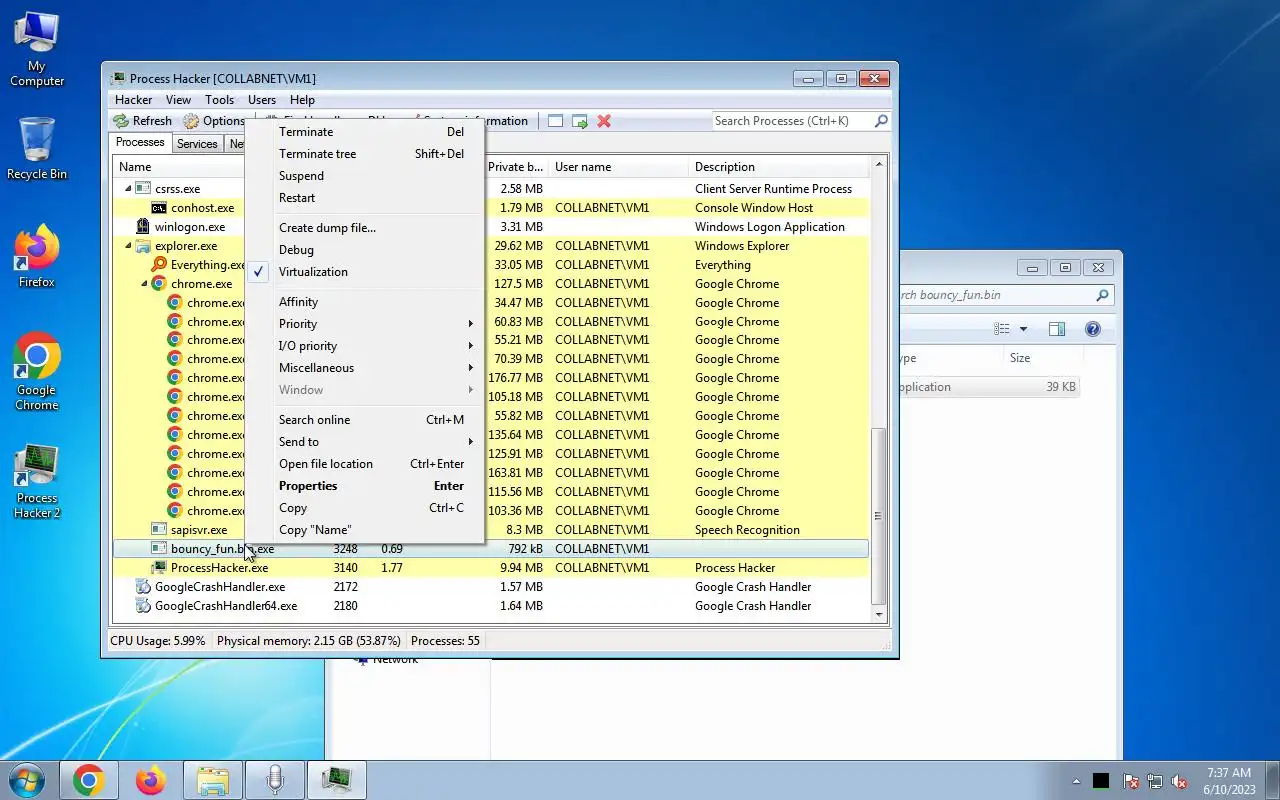Click the CPU Usage status bar entry
This screenshot has width=1280, height=800.
click(158, 641)
